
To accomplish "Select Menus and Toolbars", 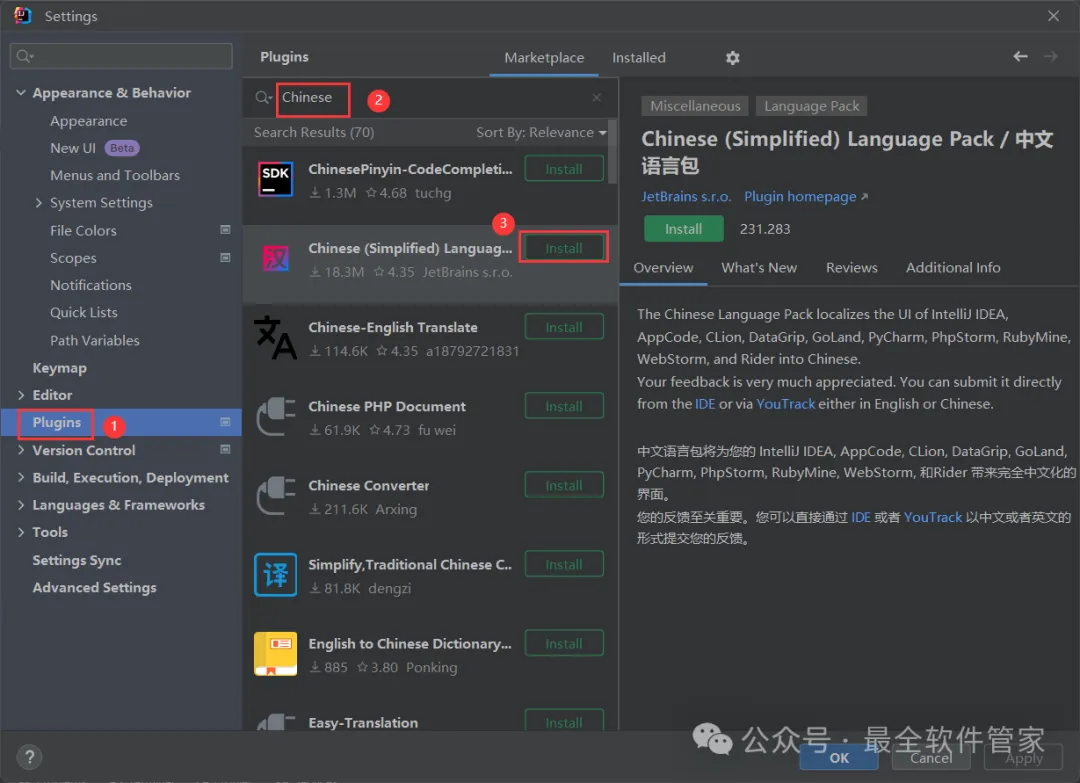I will (114, 175).
